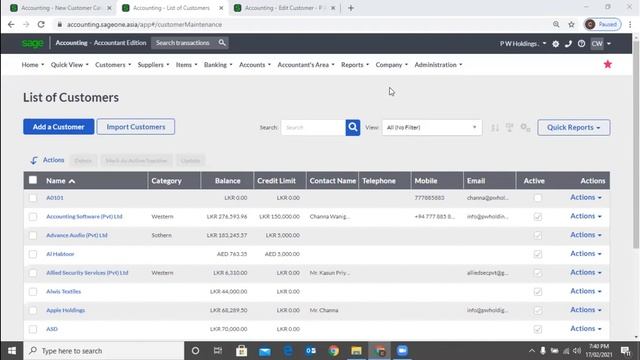Select checkbox for Allied Security Services row
This screenshot has width=640, height=360.
[x=33, y=273]
